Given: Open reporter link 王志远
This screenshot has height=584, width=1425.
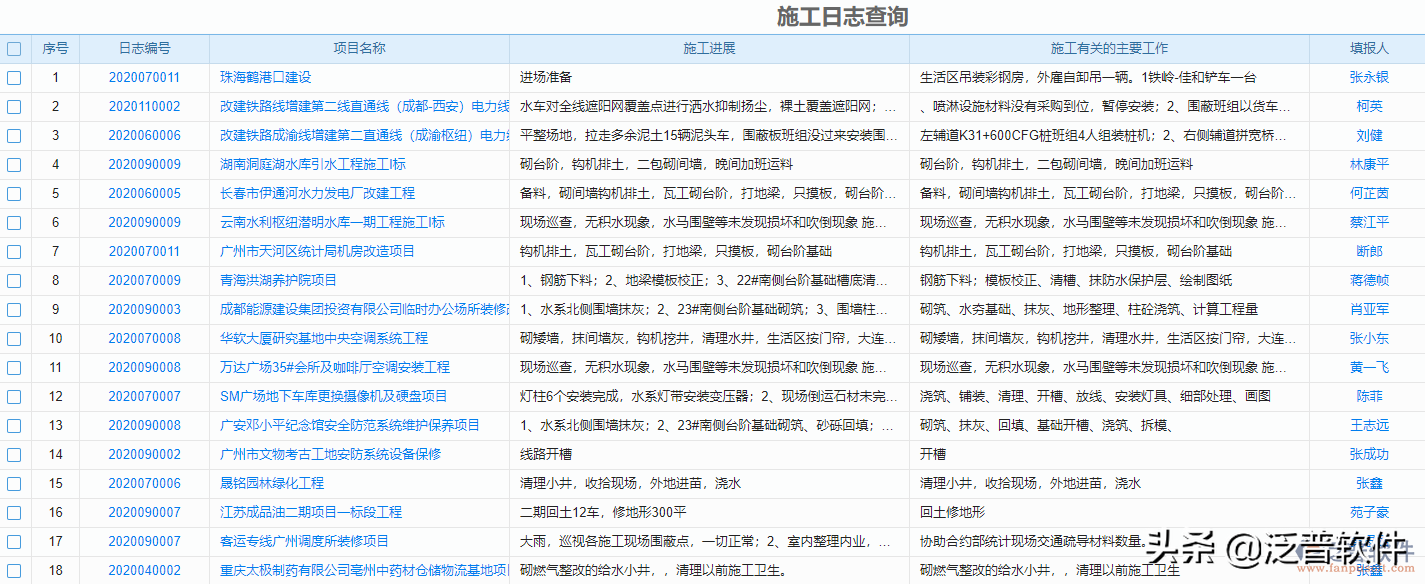Looking at the screenshot, I should (1369, 425).
